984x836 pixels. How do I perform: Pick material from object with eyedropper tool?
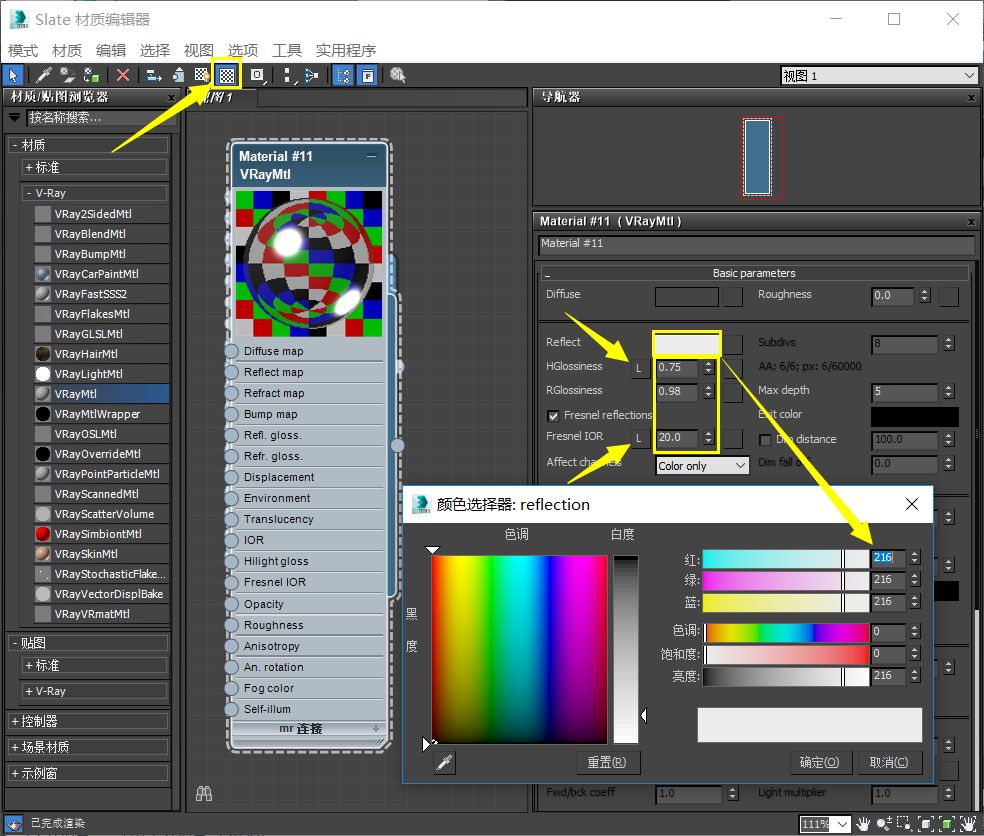coord(43,76)
